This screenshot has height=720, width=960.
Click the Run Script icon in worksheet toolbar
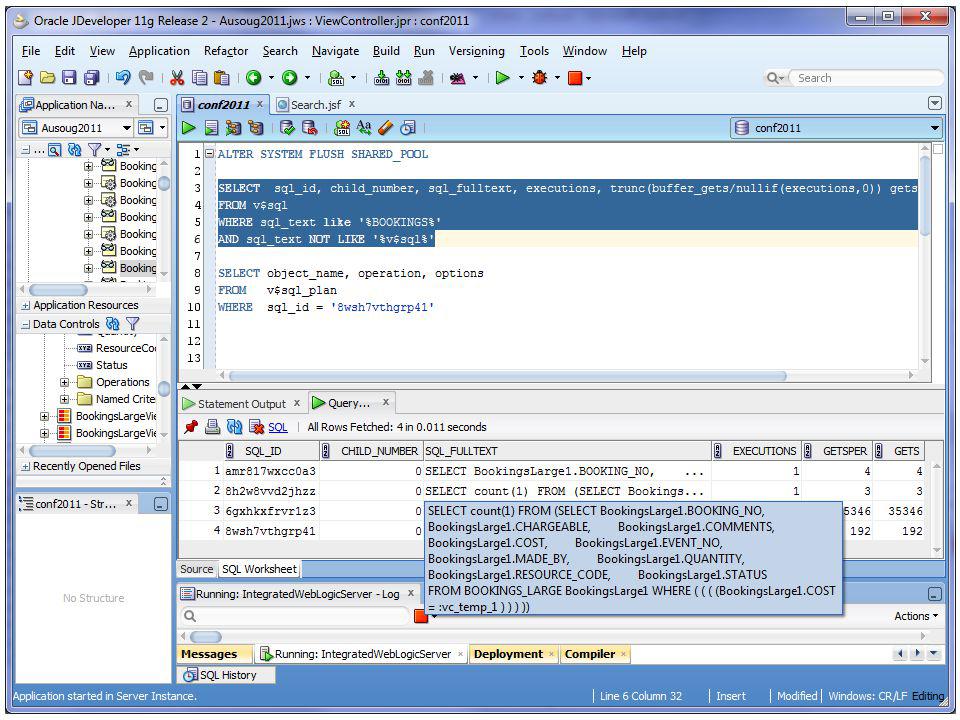click(x=211, y=127)
